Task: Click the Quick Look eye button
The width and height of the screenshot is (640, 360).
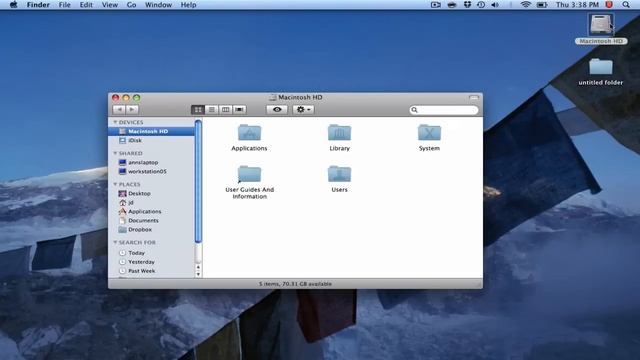Action: point(277,109)
